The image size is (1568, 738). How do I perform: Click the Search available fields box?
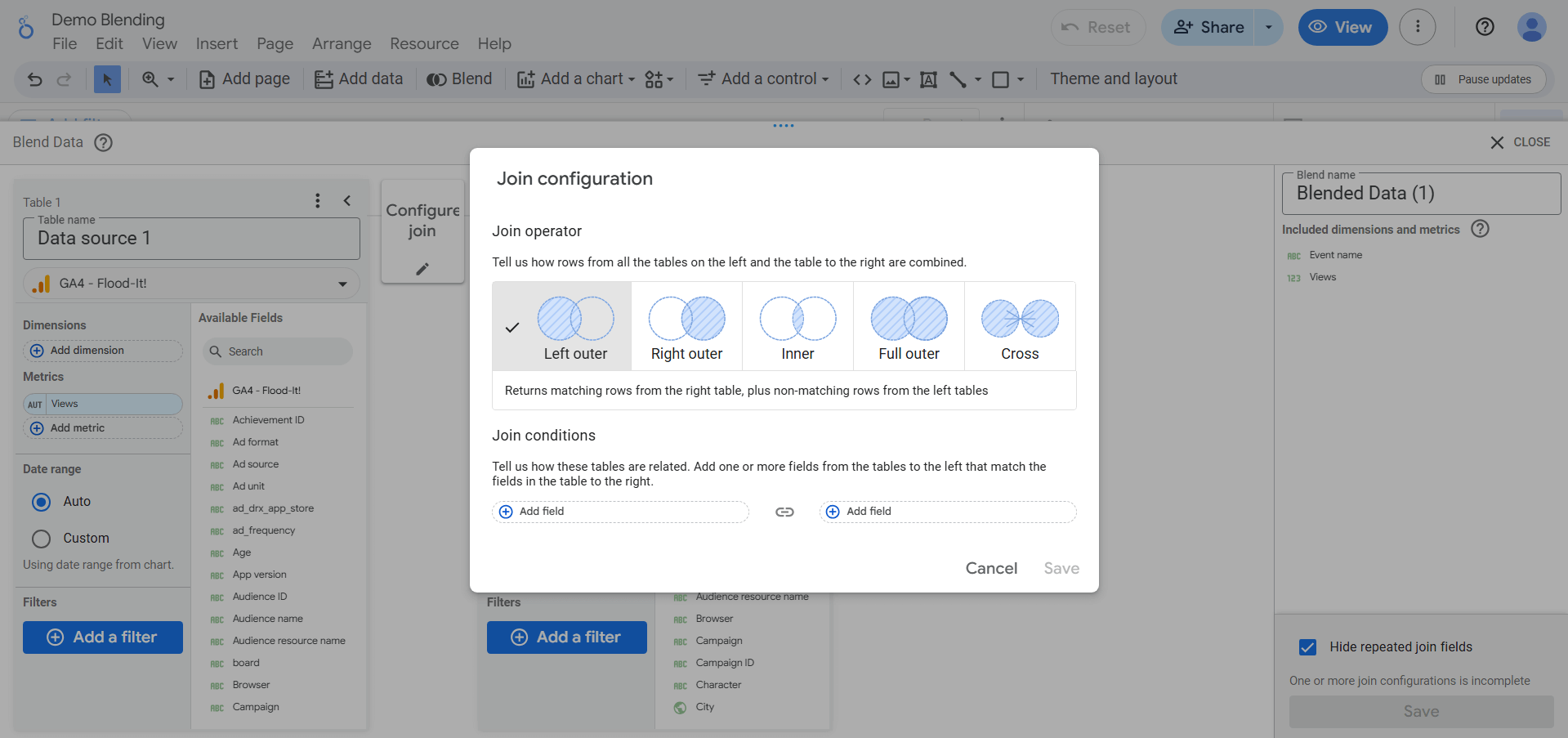point(278,351)
